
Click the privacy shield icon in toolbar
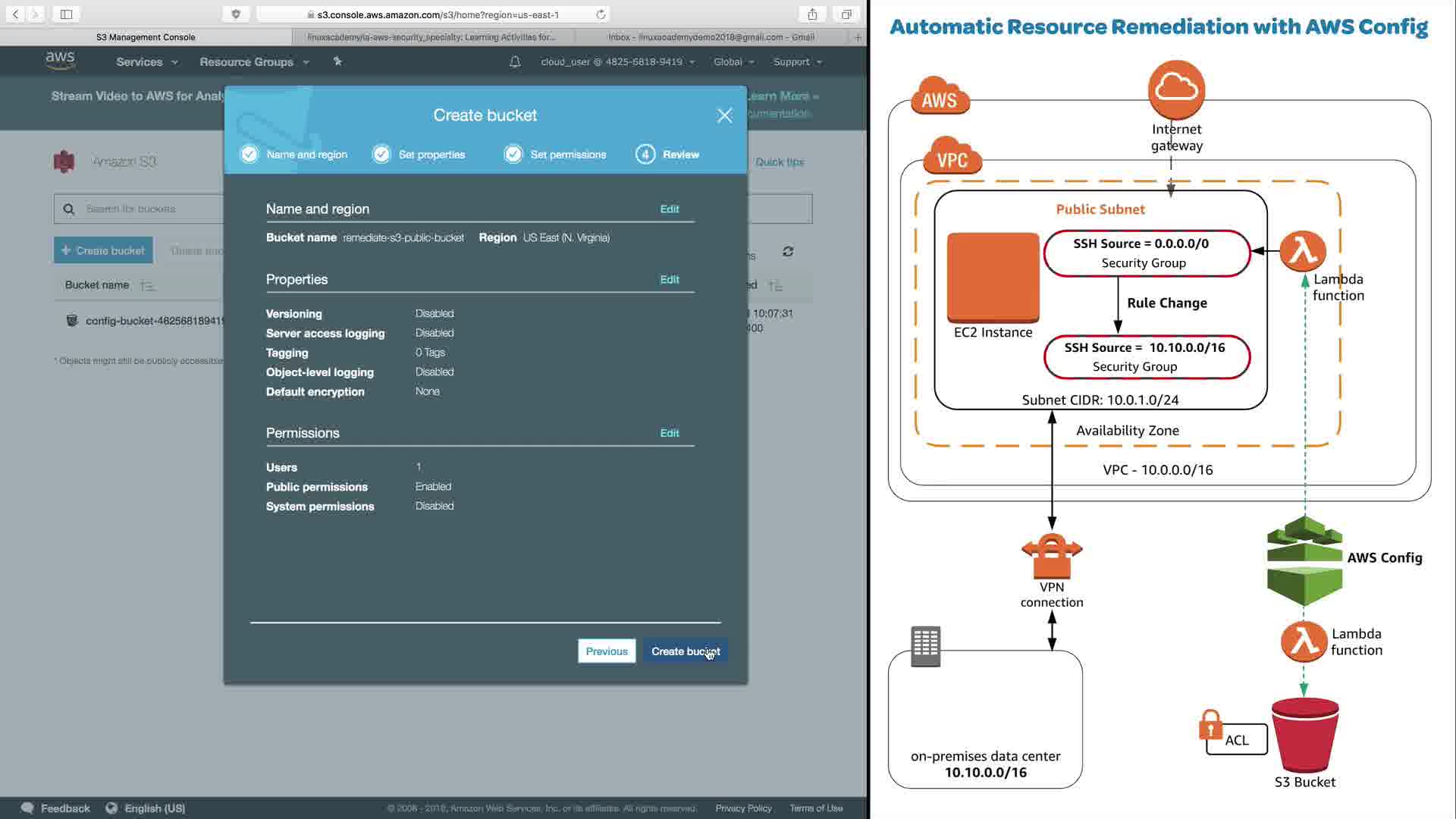[x=236, y=14]
